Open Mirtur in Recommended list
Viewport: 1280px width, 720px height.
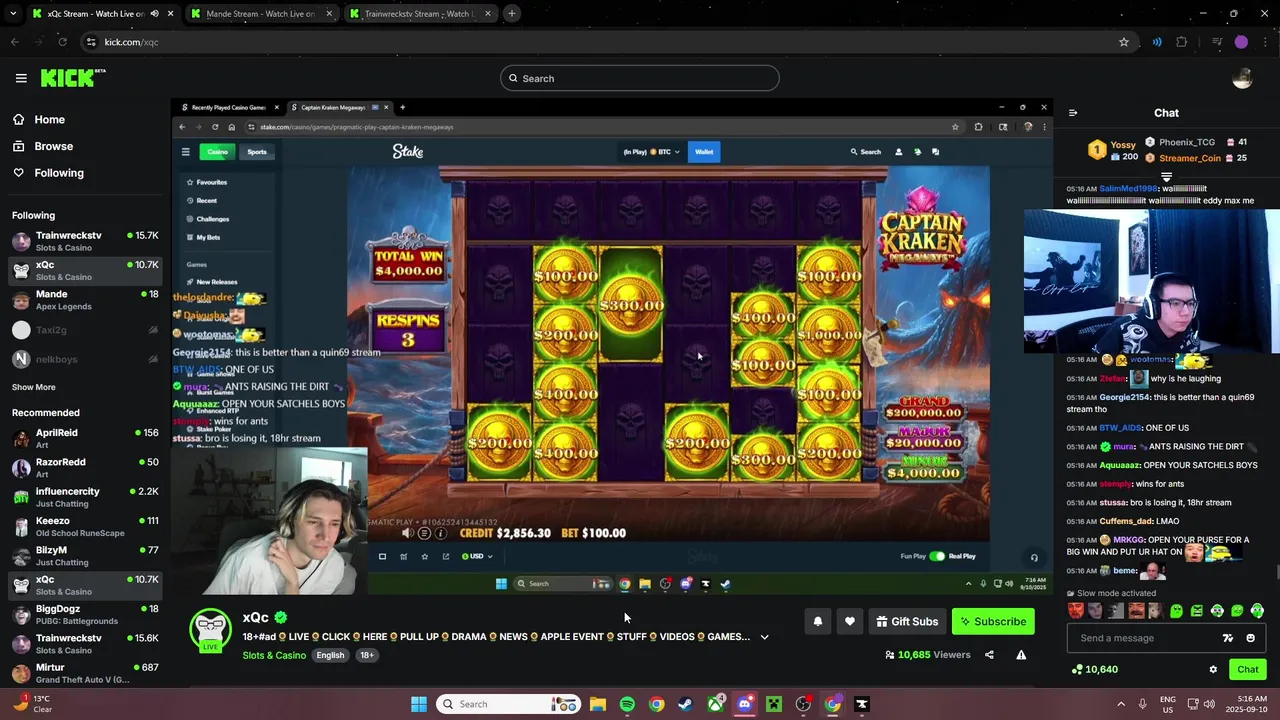[85, 673]
